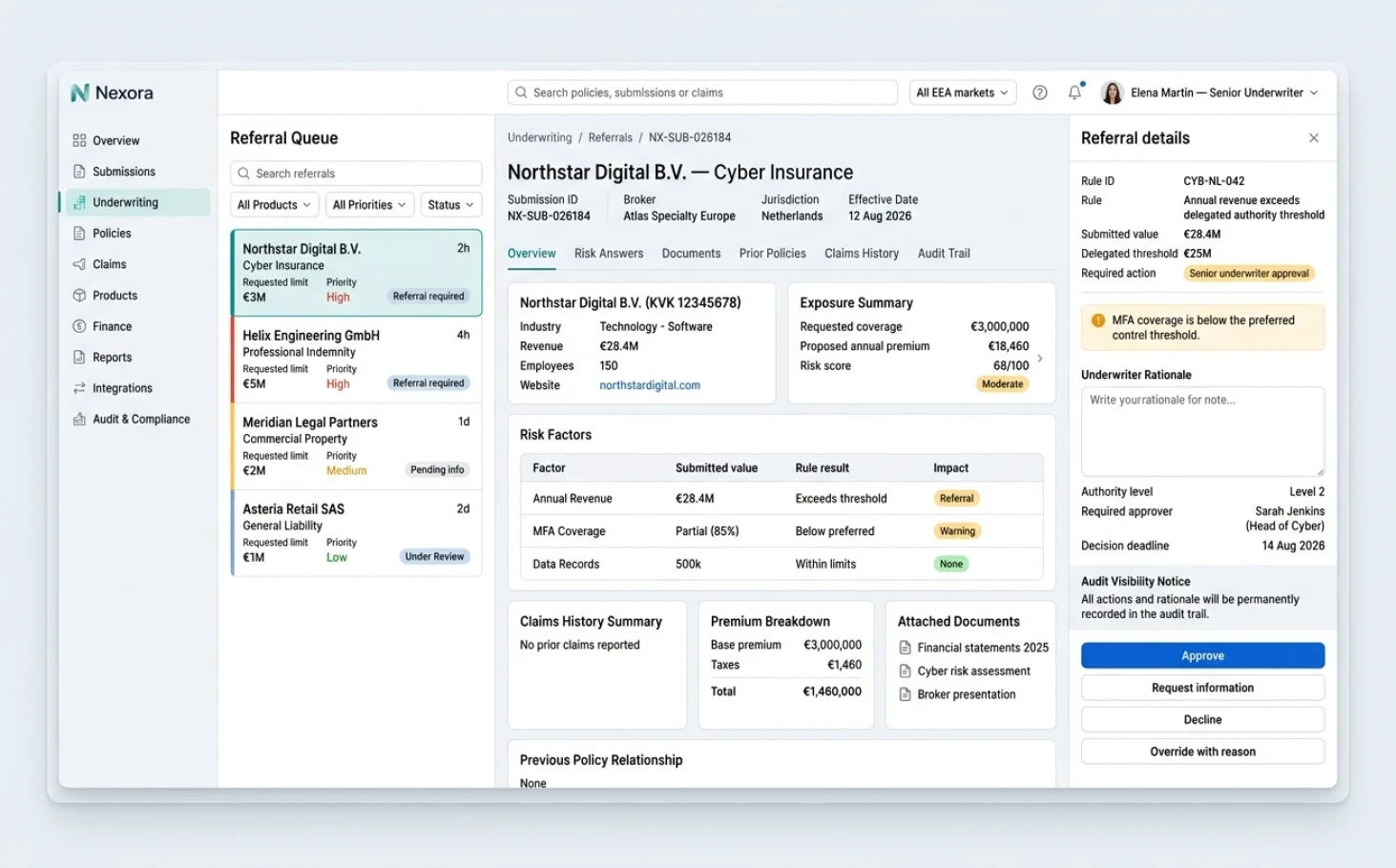Screen dimensions: 1396x868
Task: Open the northstardigital.com website link
Action: tap(650, 385)
